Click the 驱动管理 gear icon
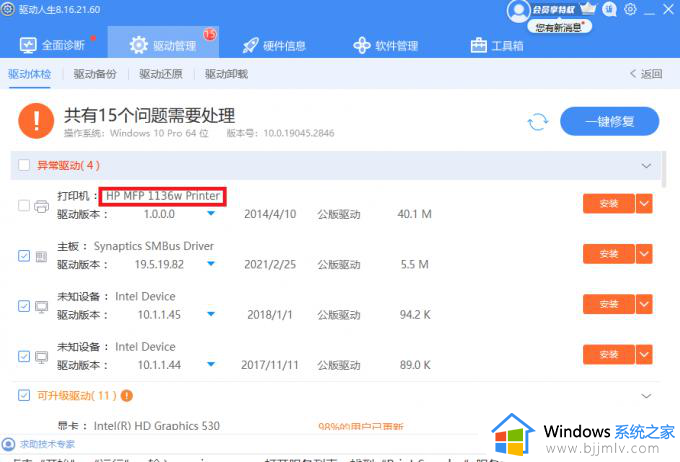The width and height of the screenshot is (680, 462). click(139, 45)
